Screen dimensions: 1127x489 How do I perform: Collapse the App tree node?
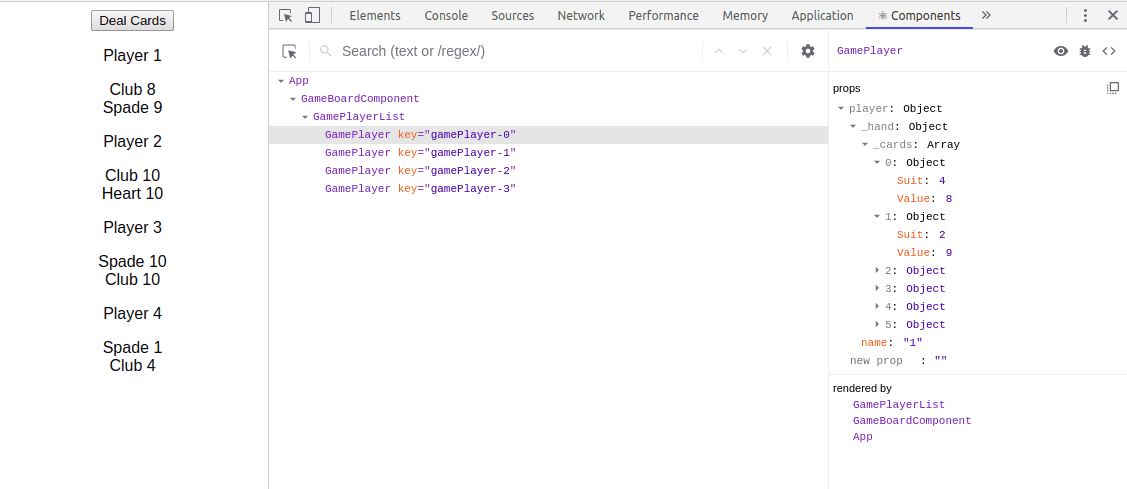281,81
